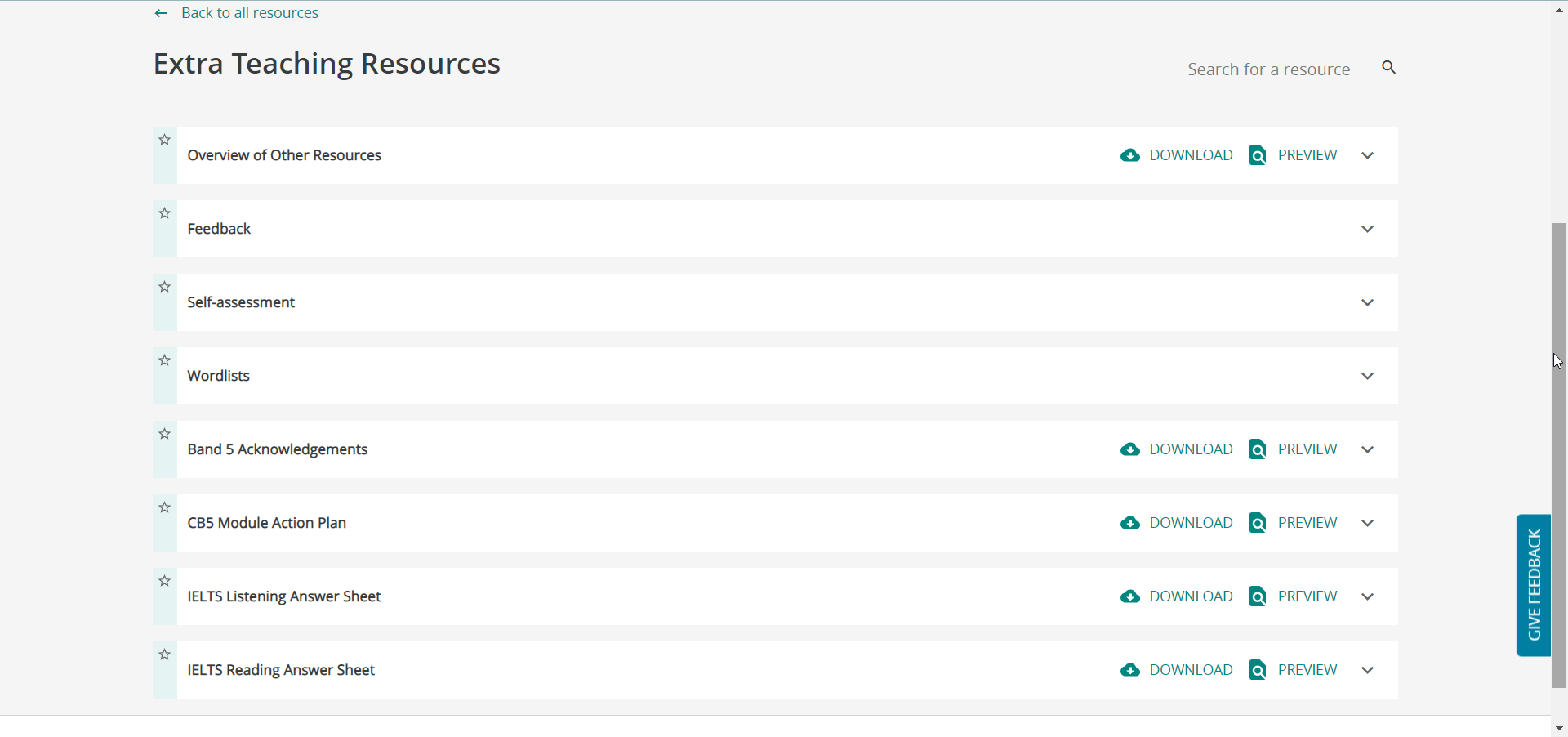The width and height of the screenshot is (1568, 737).
Task: Star the Wordlists resource
Action: pos(165,360)
